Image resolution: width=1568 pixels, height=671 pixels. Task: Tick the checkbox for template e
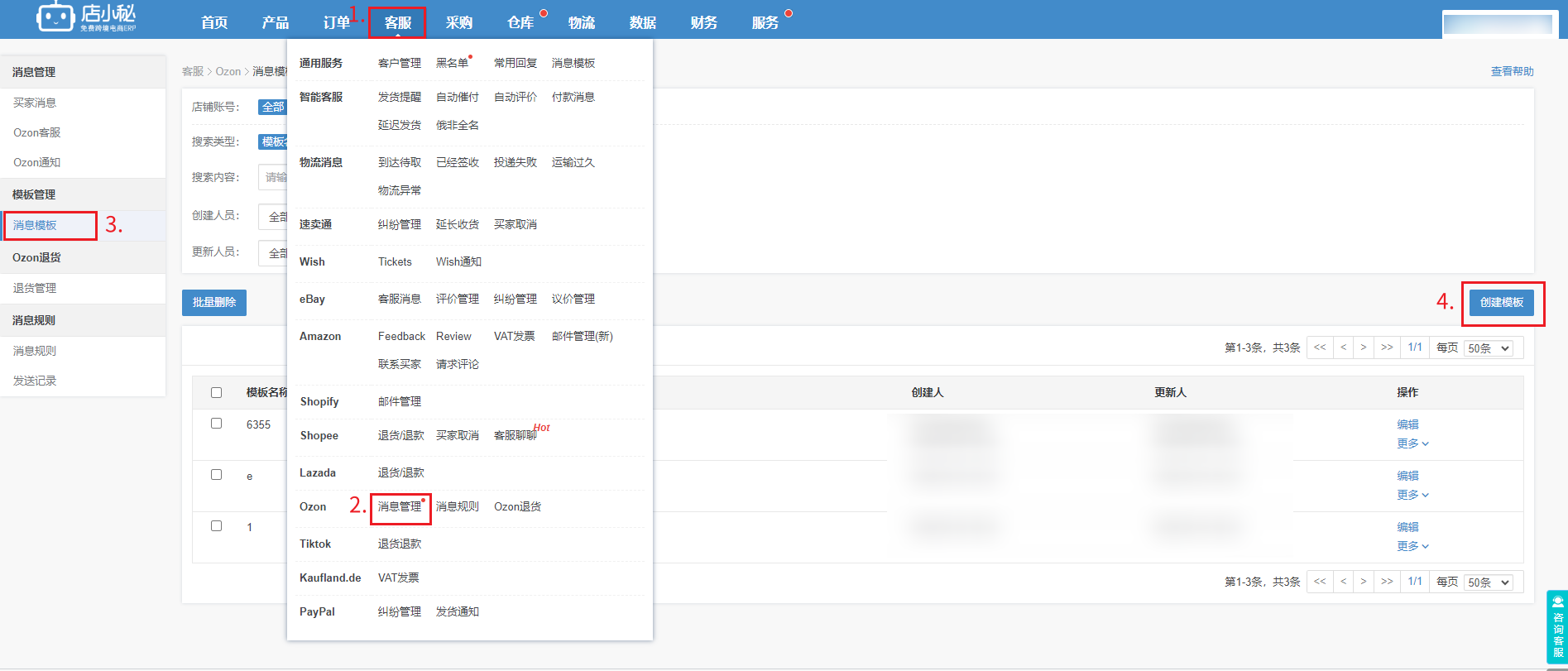216,474
